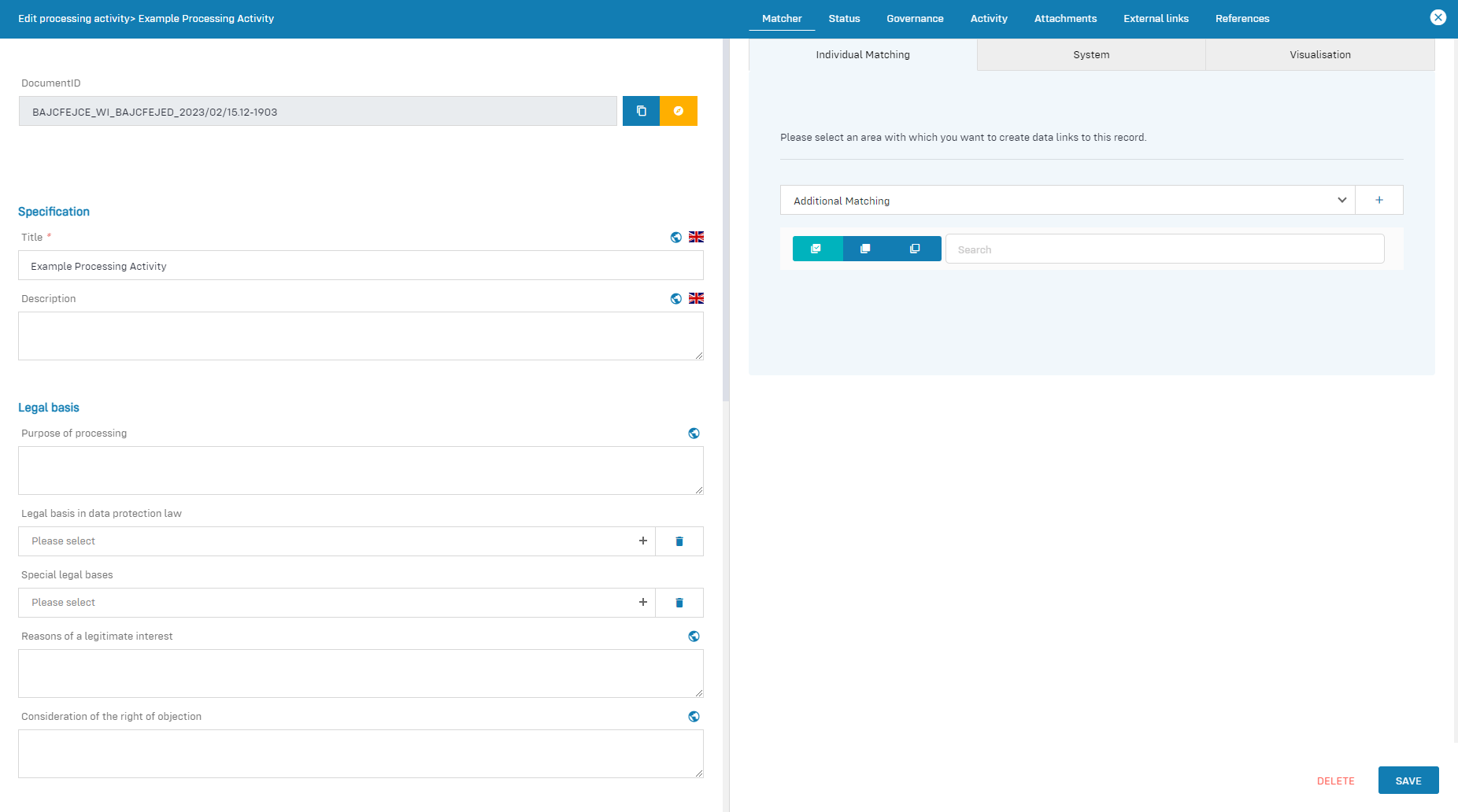1458x812 pixels.
Task: Click globe icon for Purpose of processing
Action: coord(694,434)
